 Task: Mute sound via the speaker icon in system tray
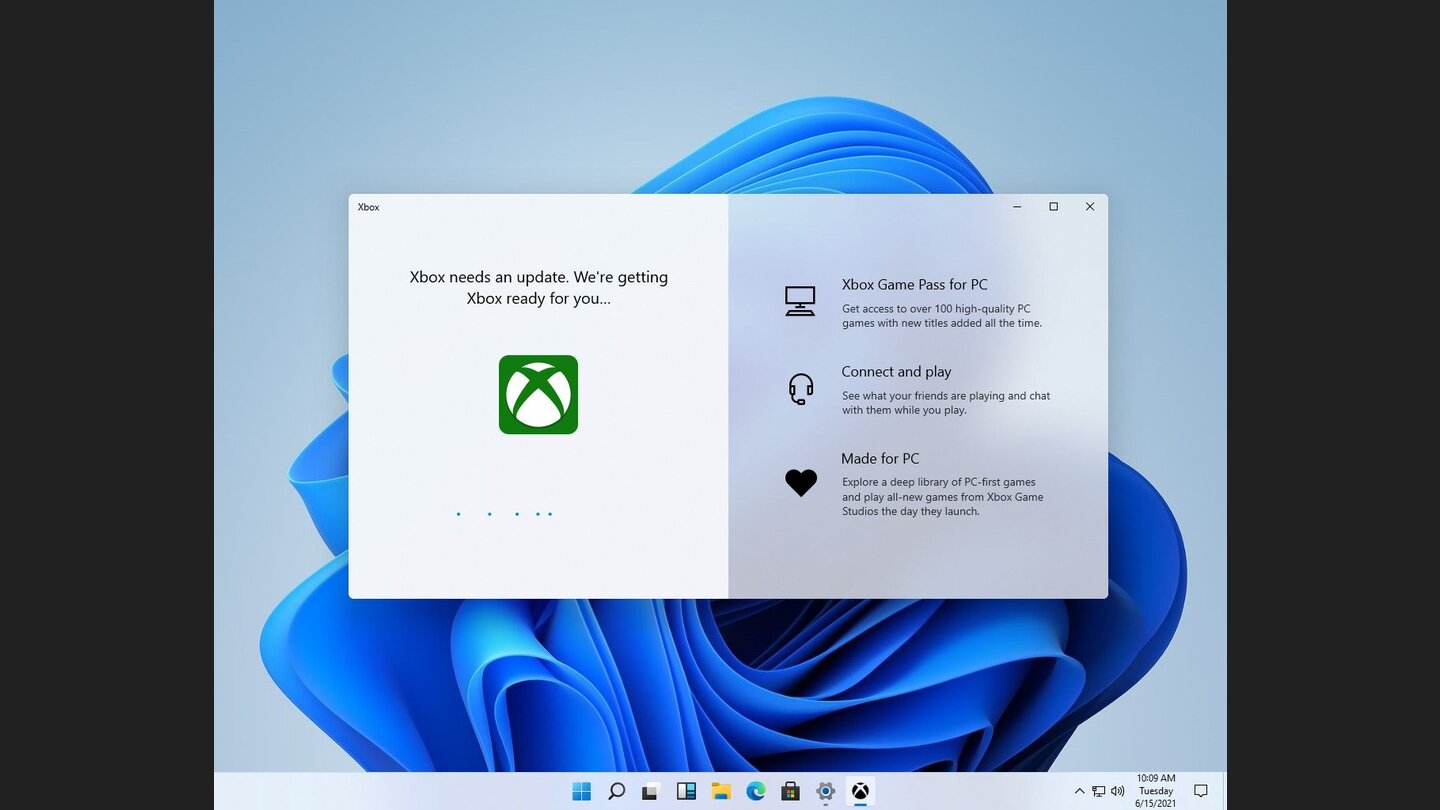tap(1118, 791)
